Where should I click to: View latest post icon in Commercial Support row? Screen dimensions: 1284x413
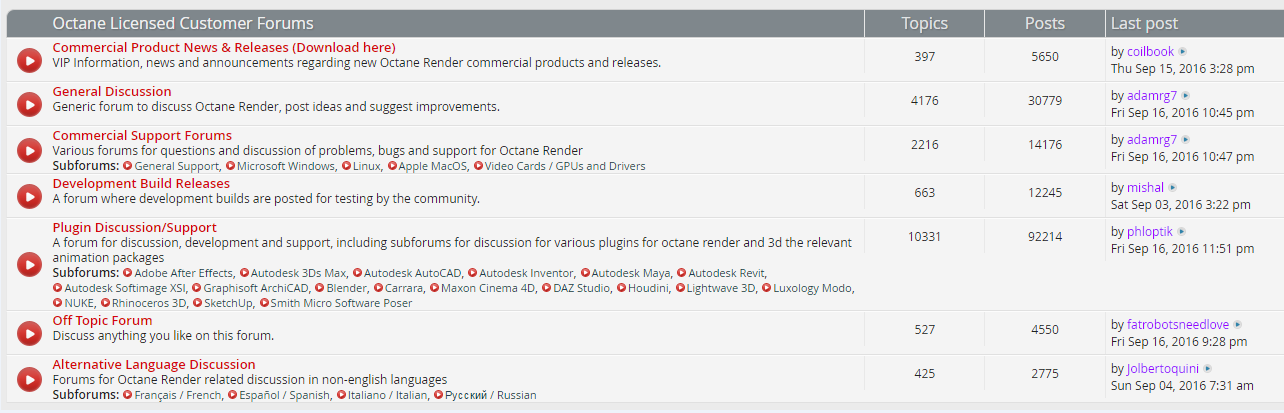tap(1187, 140)
